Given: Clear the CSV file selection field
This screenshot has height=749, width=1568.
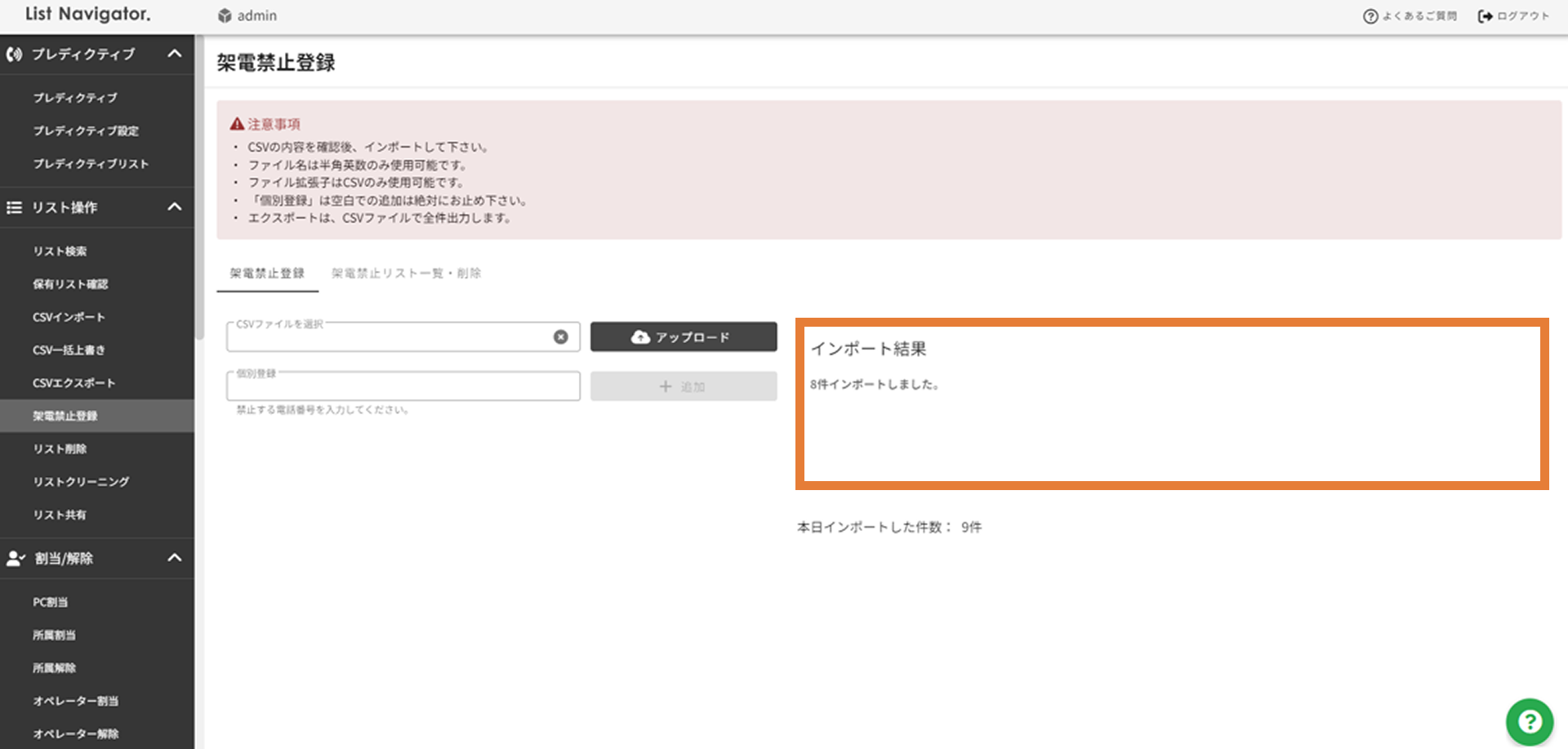Looking at the screenshot, I should 560,337.
